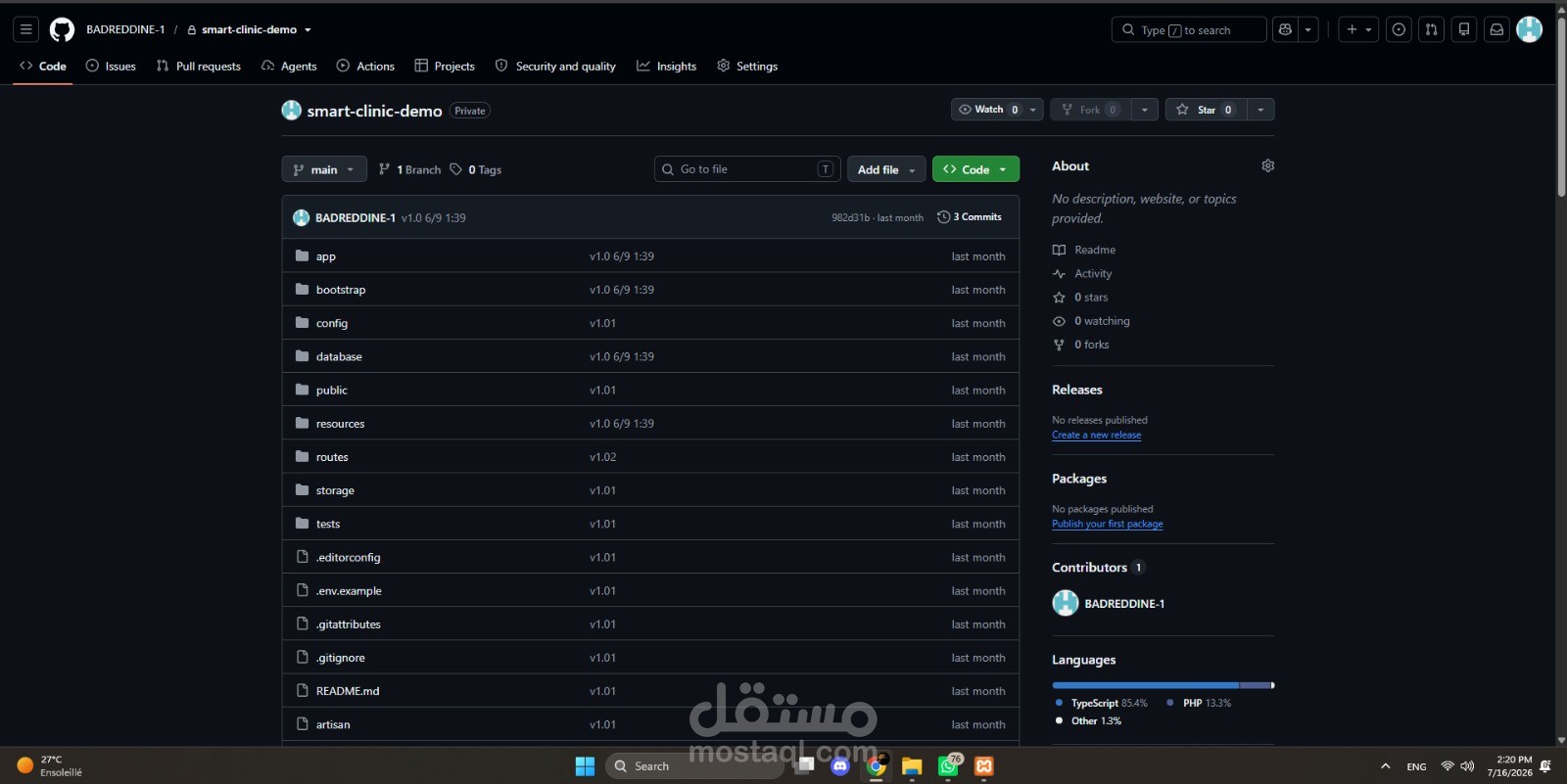Open the About settings gear
The width and height of the screenshot is (1567, 784).
1268,165
